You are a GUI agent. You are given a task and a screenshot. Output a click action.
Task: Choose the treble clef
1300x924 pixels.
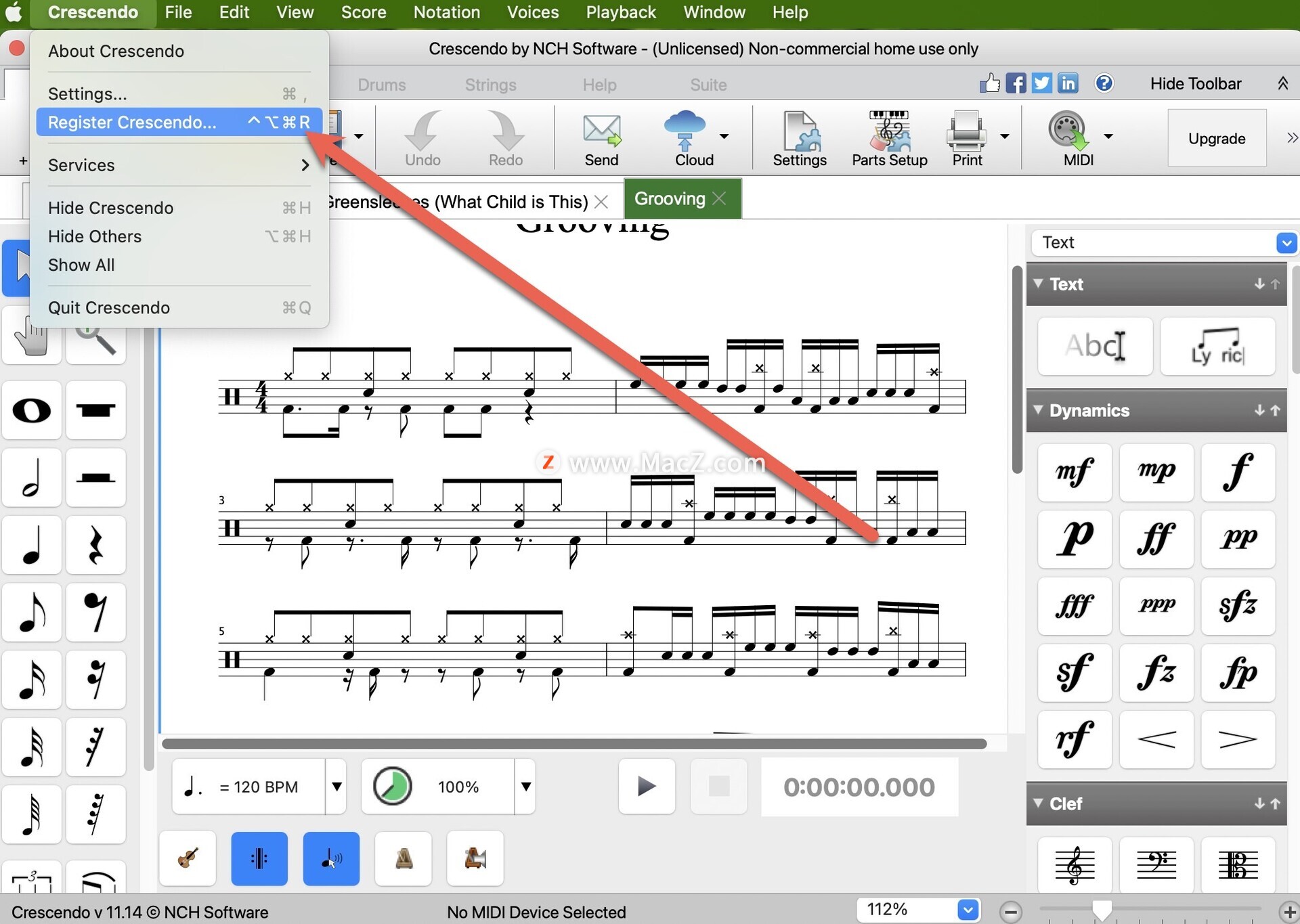point(1075,865)
